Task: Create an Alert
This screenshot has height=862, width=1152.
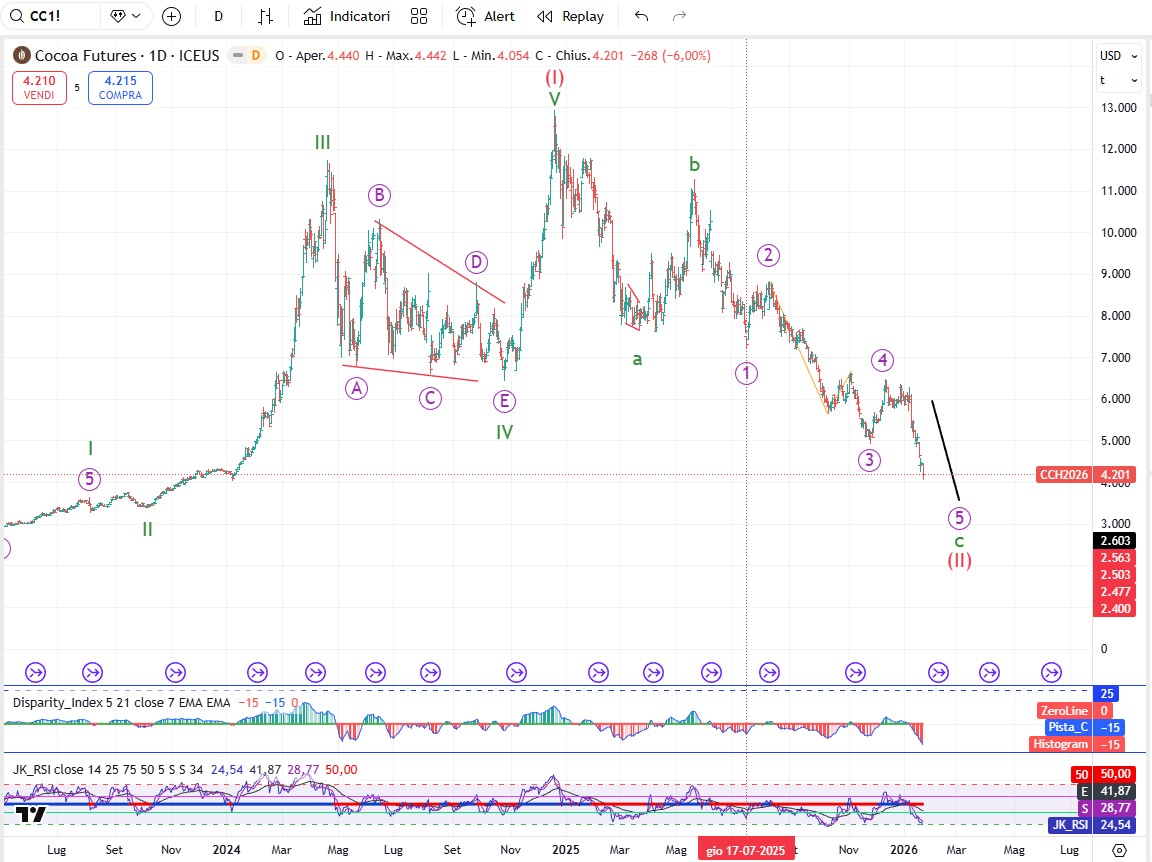Action: pos(486,16)
